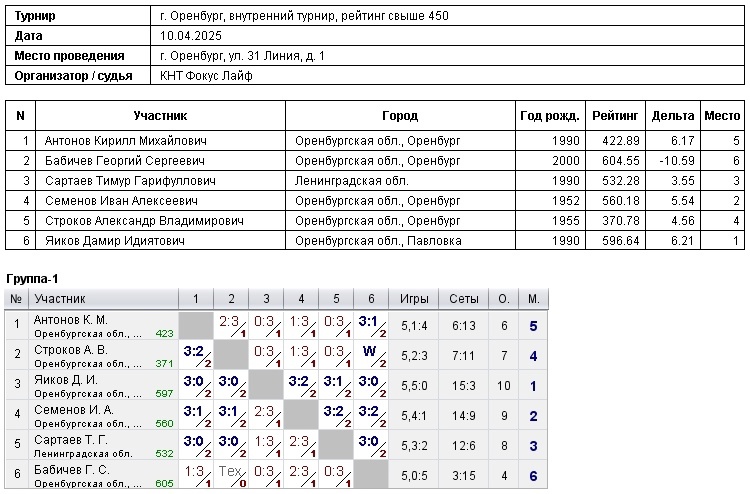
Task: Open organizer КНТ Фокус Лайф
Action: pyautogui.click(x=207, y=75)
